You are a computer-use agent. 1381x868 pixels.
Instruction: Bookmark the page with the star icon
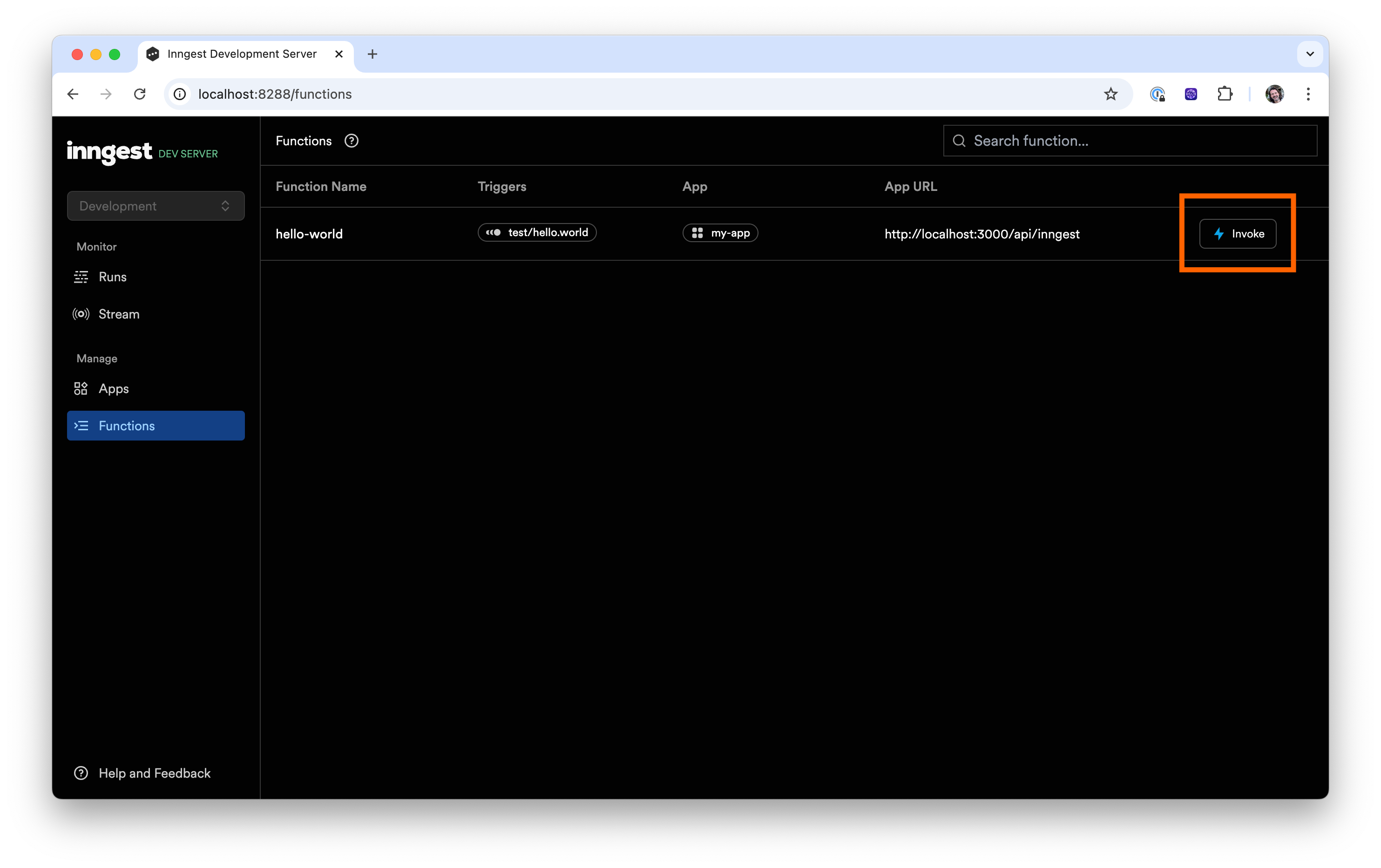click(1111, 94)
